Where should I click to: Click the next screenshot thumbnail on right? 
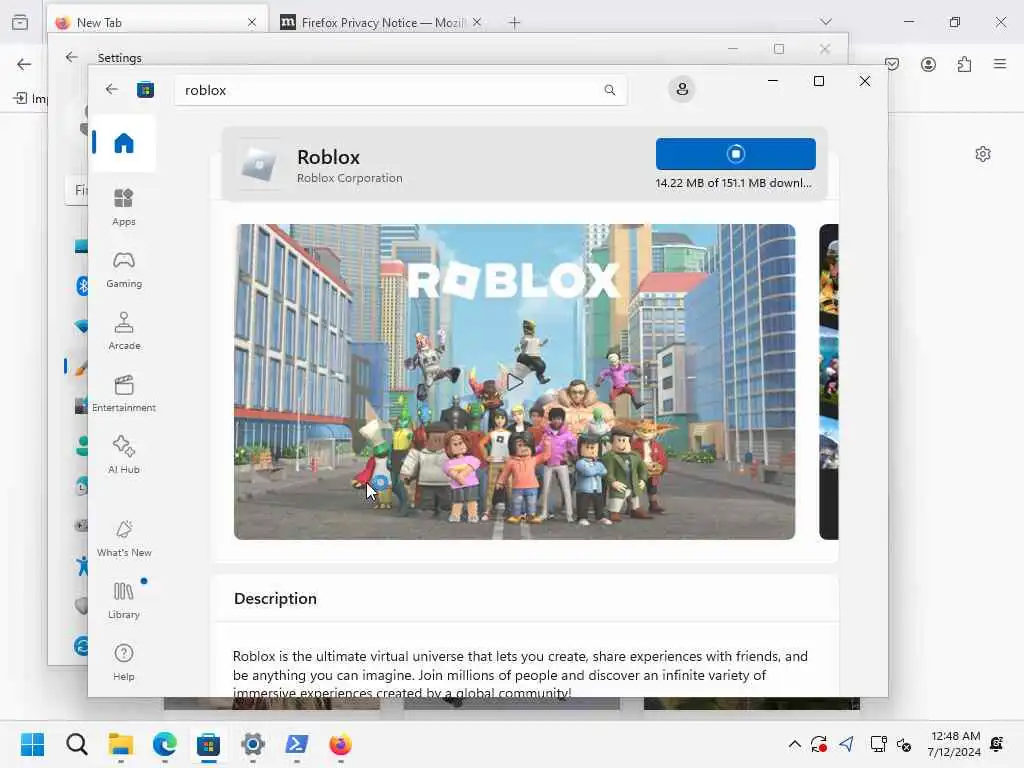click(x=829, y=381)
